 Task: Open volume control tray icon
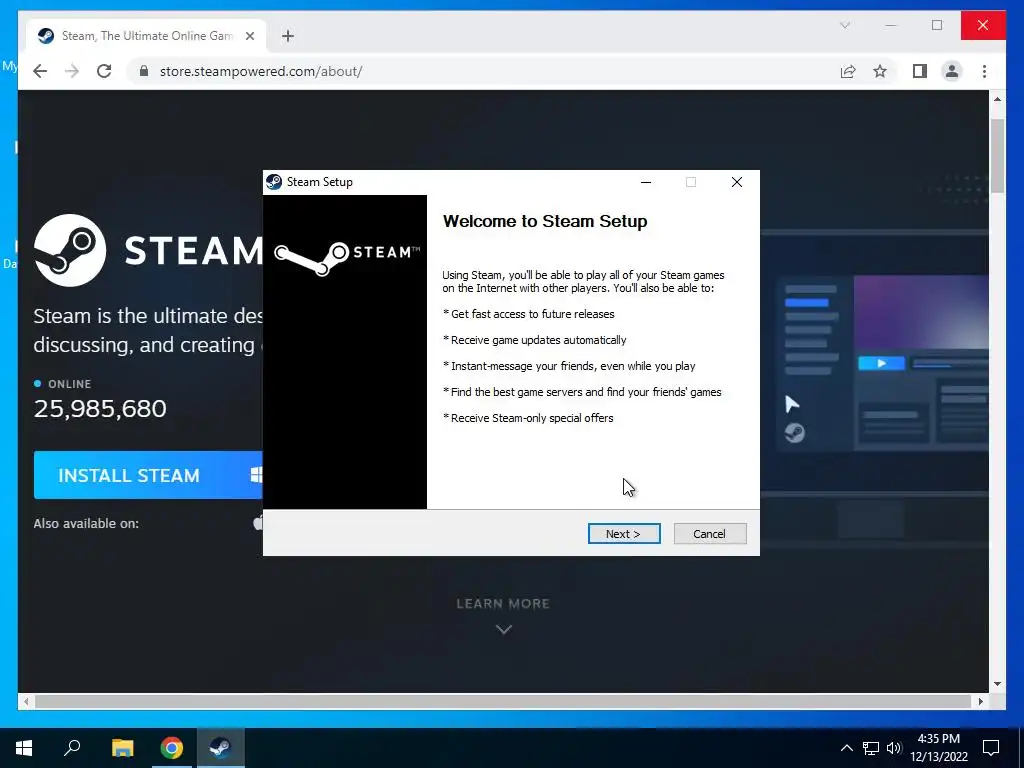coord(894,748)
